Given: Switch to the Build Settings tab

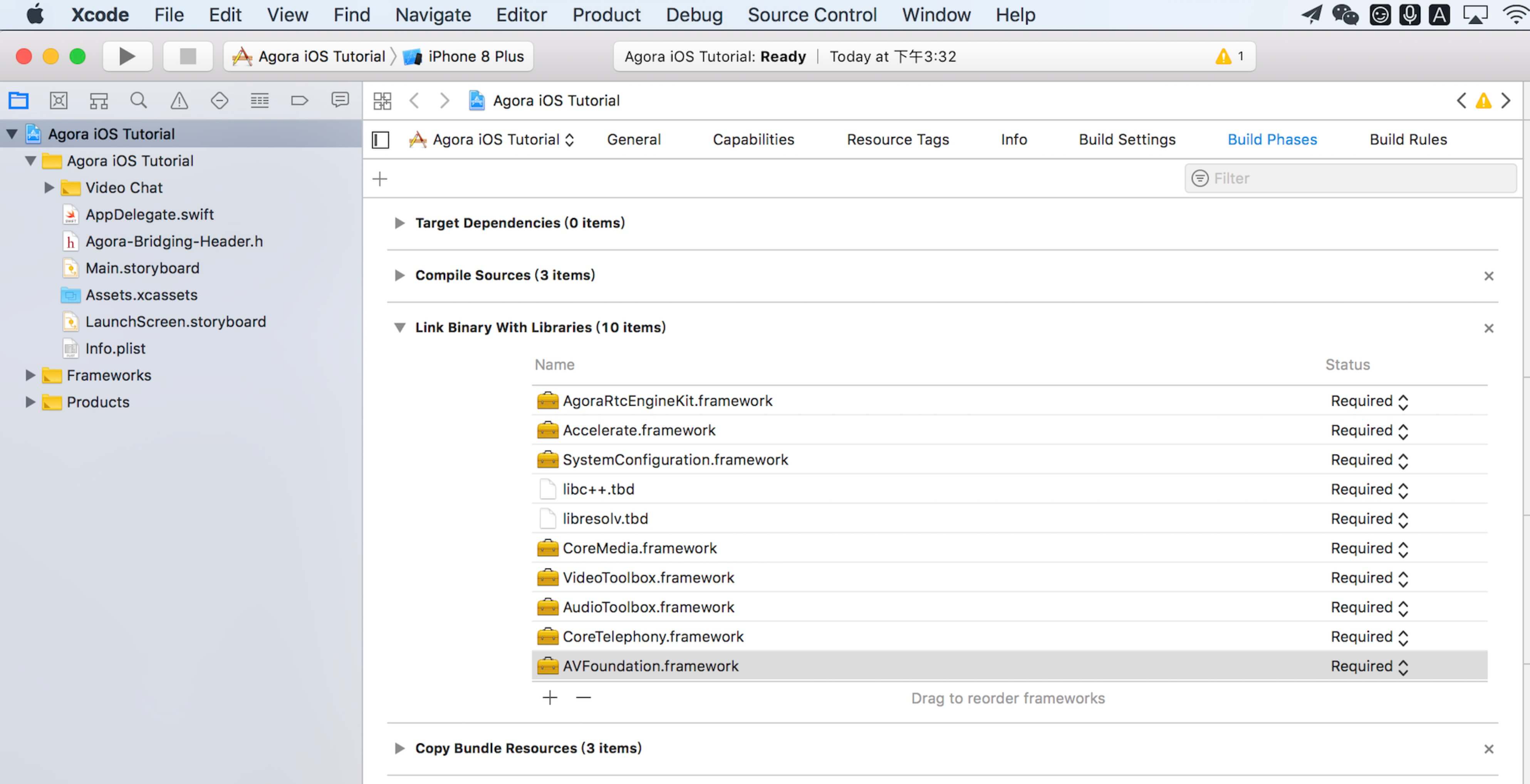Looking at the screenshot, I should (1127, 139).
